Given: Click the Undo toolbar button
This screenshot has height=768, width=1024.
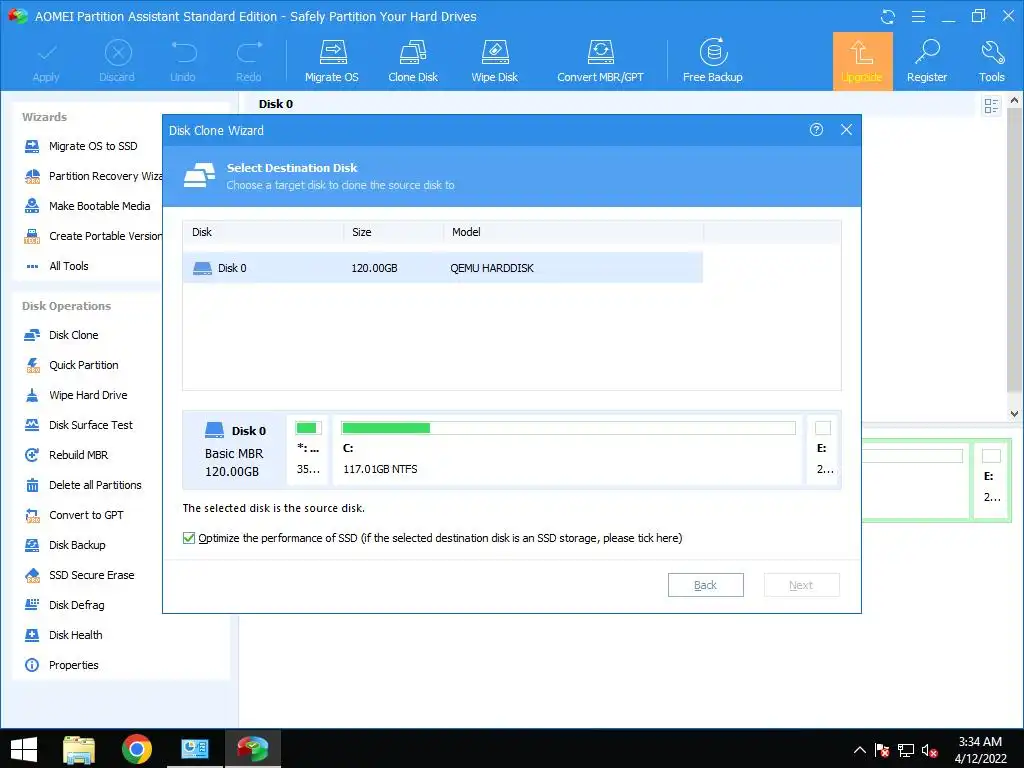Looking at the screenshot, I should coord(183,61).
